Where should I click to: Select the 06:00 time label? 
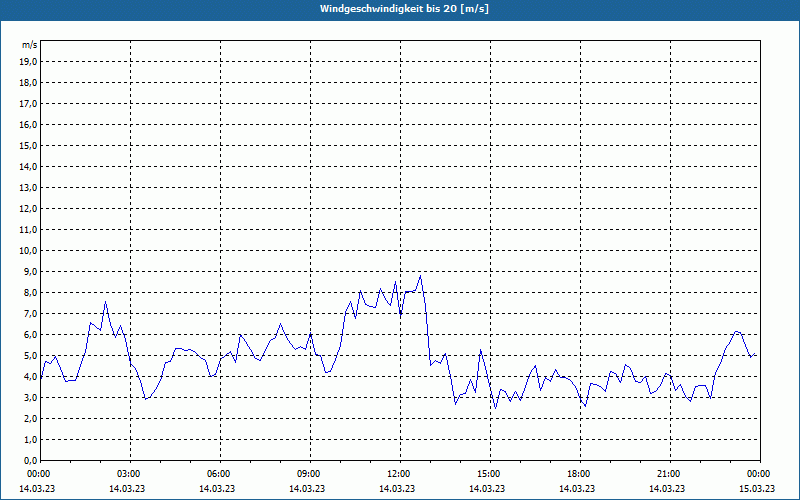click(220, 474)
